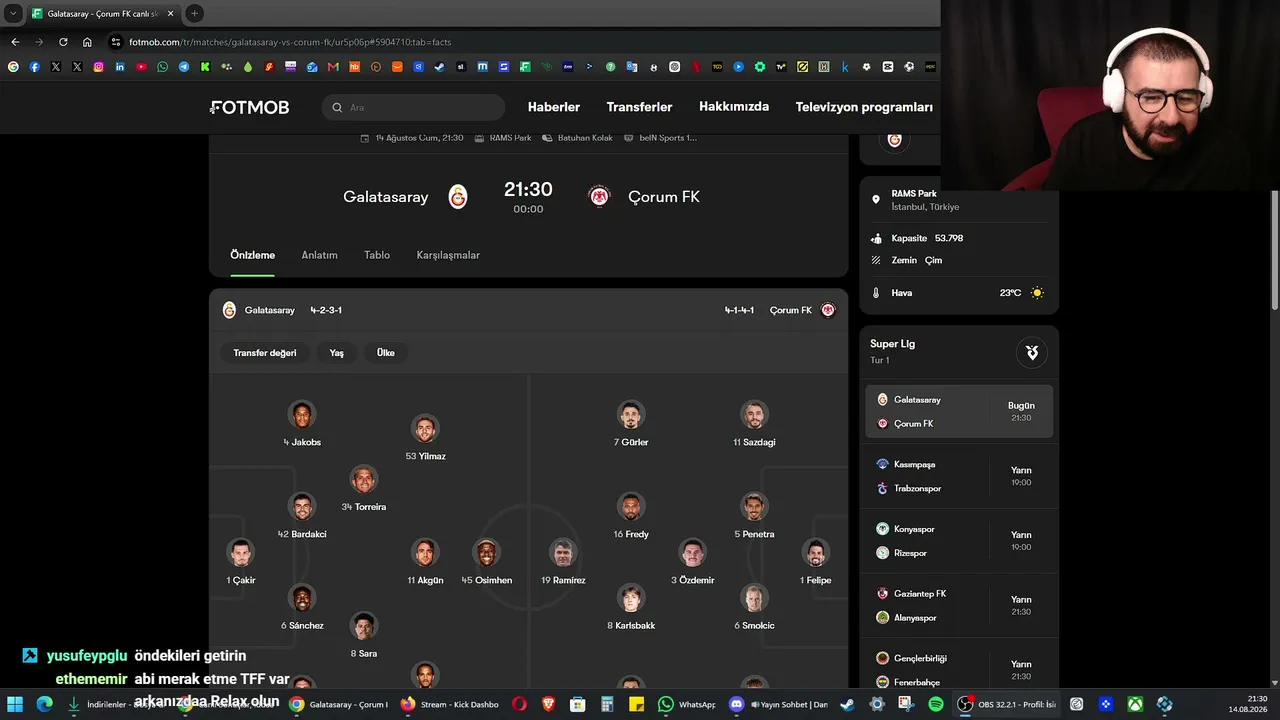Image resolution: width=1280 pixels, height=720 pixels.
Task: Open Kasımpaşa vs Trabzonspor fixture
Action: (x=959, y=477)
